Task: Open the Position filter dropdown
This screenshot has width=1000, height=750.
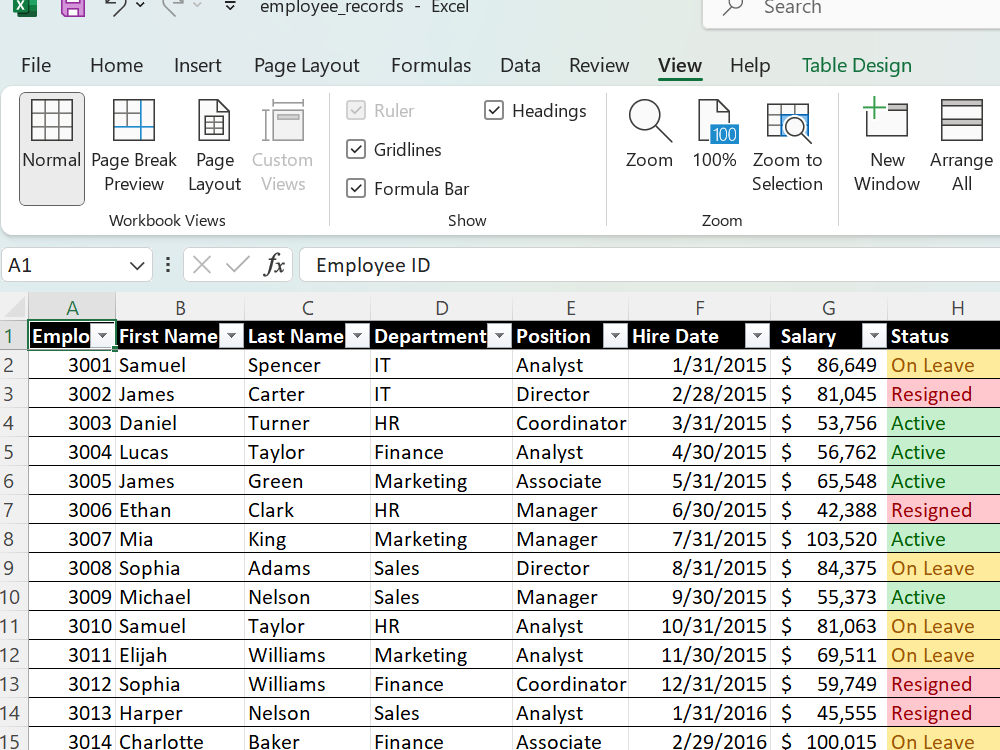Action: pos(615,335)
